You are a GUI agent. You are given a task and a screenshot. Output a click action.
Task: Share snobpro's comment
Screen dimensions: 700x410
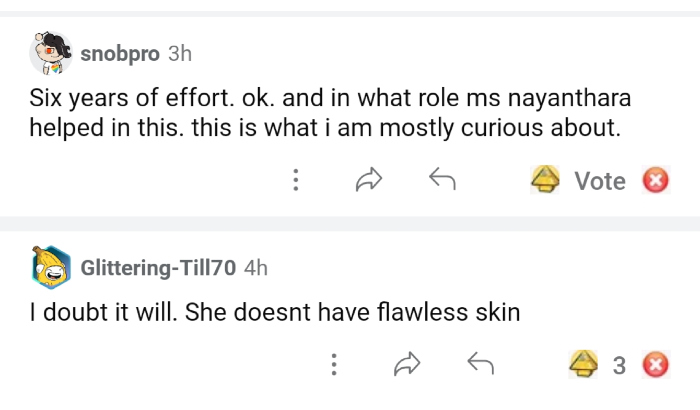(x=370, y=180)
